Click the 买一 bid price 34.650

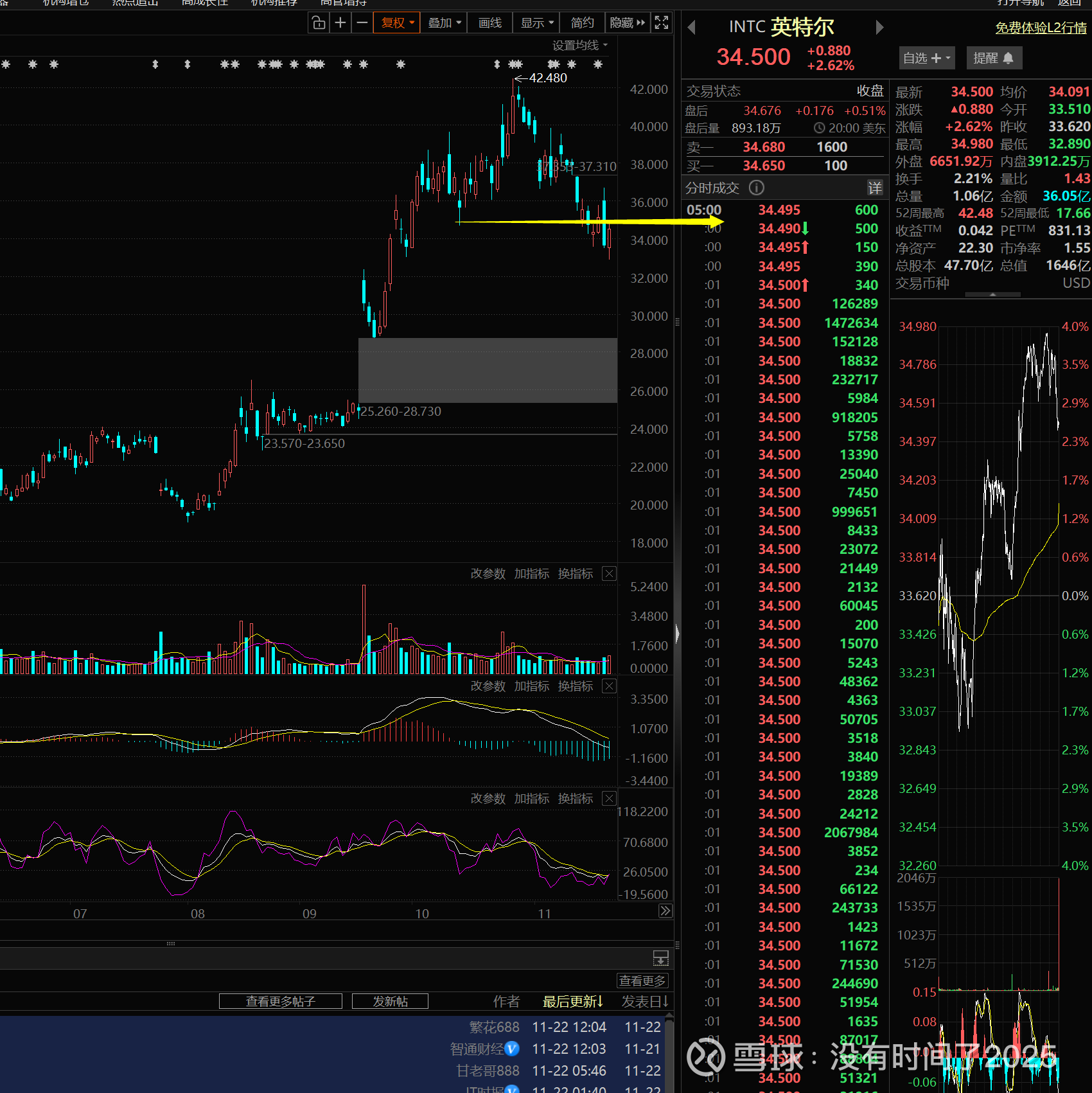click(764, 166)
